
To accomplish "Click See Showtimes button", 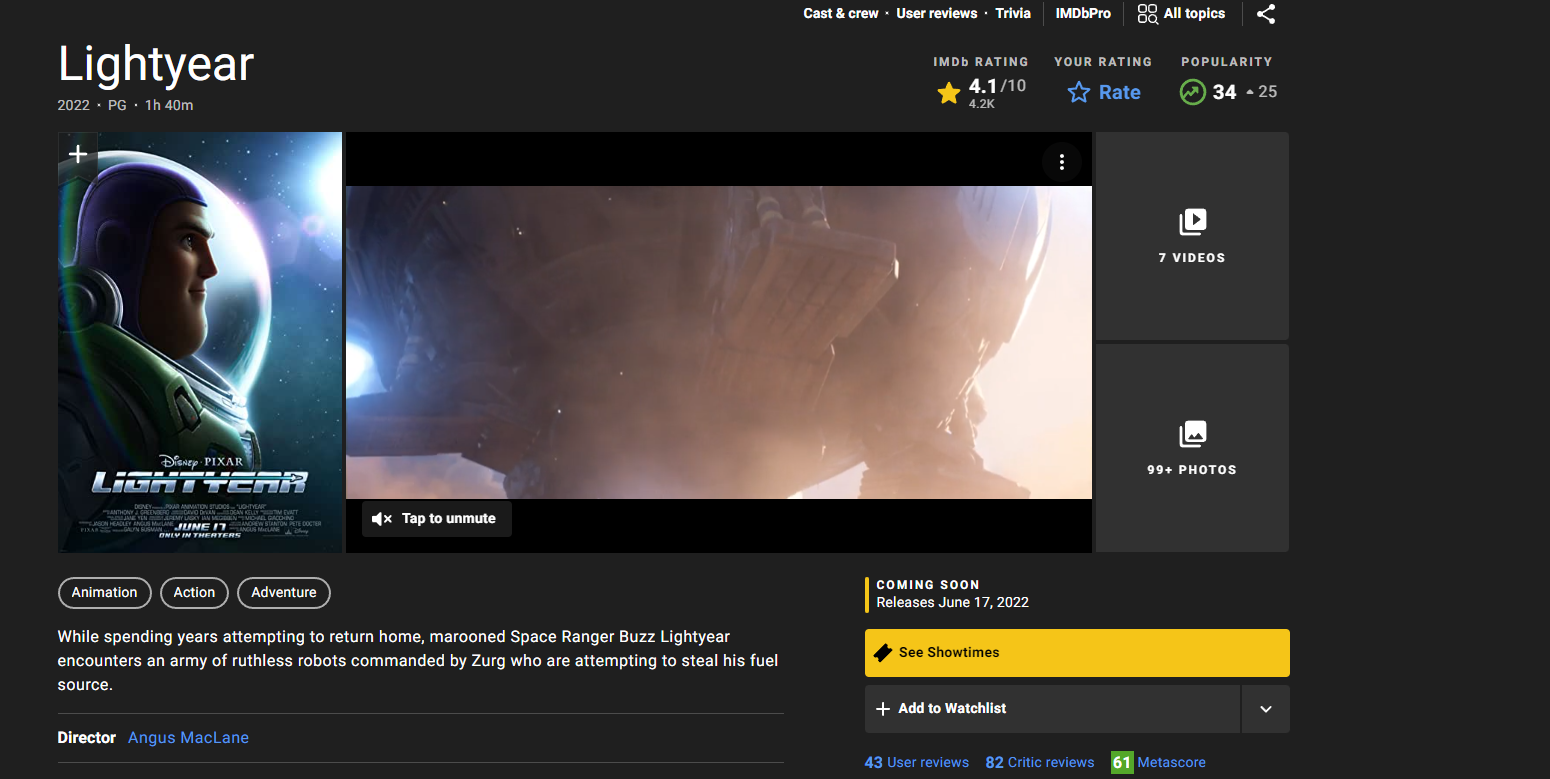I will click(x=1077, y=653).
